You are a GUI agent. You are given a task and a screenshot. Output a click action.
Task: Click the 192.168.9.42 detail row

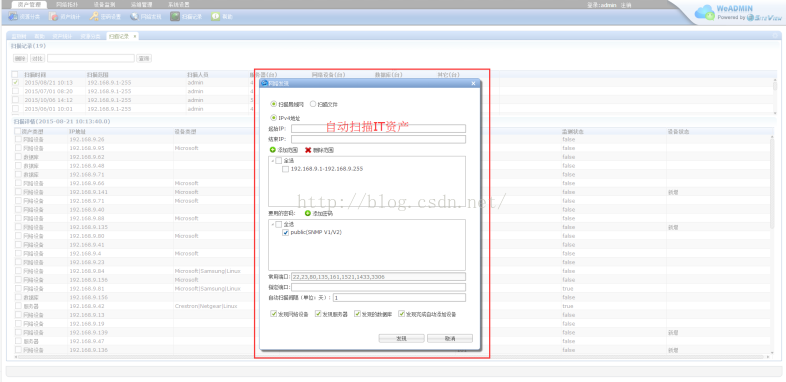(x=391, y=306)
